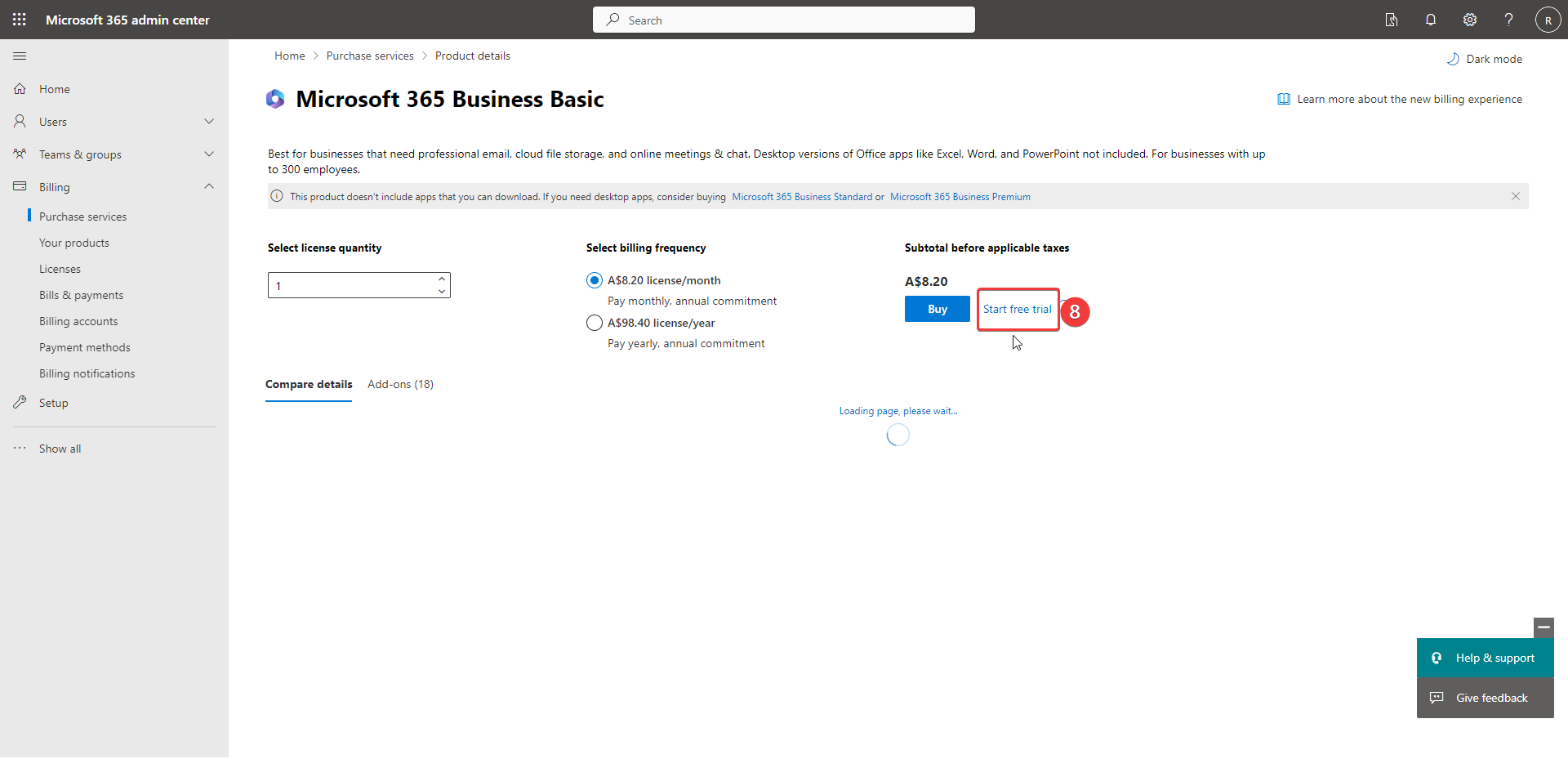Open the Microsoft 365 app launcher grid
This screenshot has width=1568, height=759.
19,19
